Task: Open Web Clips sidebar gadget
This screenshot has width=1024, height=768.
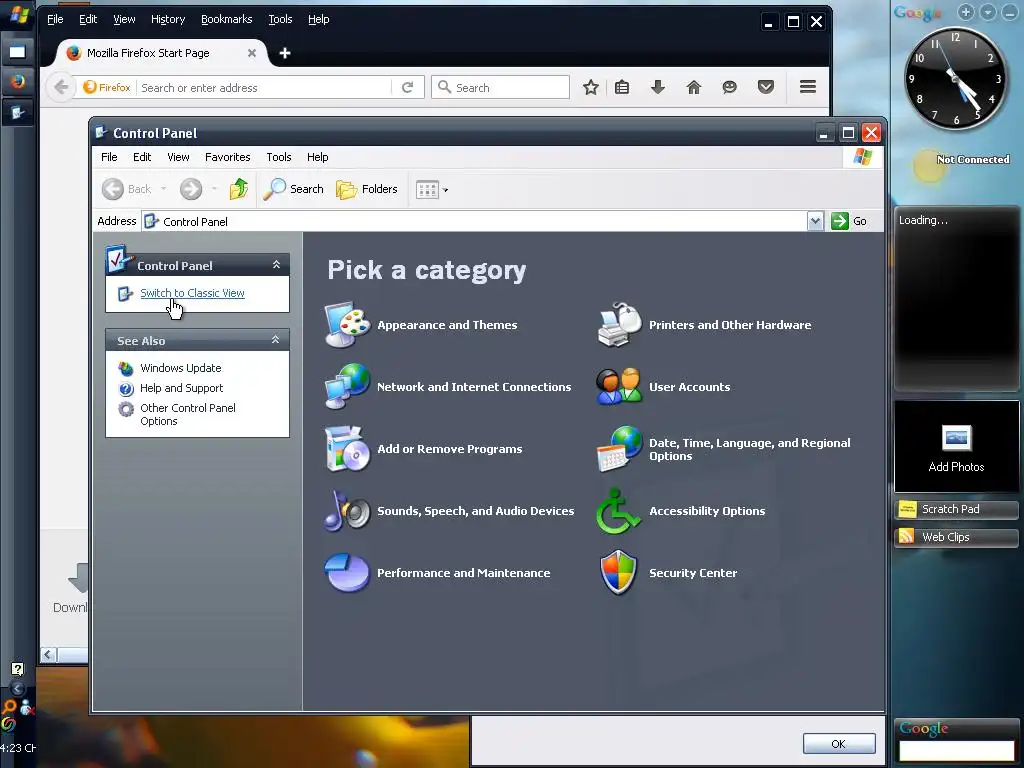Action: pos(955,537)
